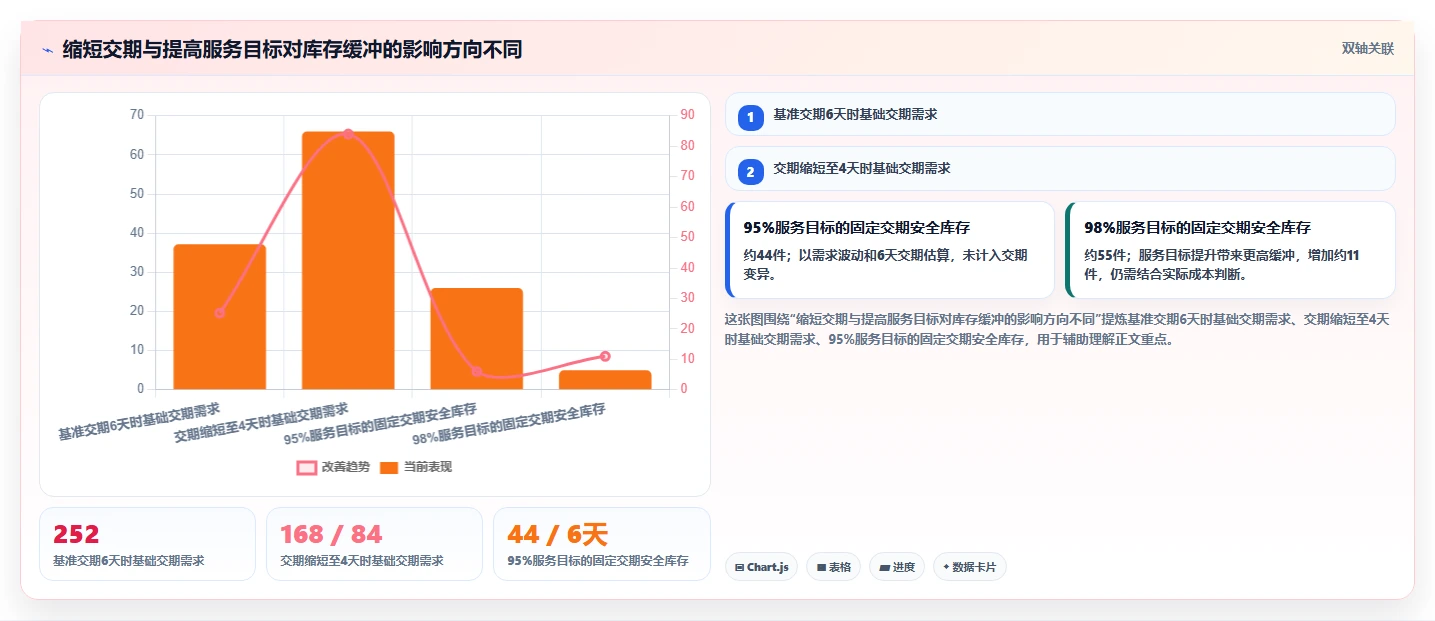
Task: Select the 数据卡片 tag
Action: coord(969,567)
